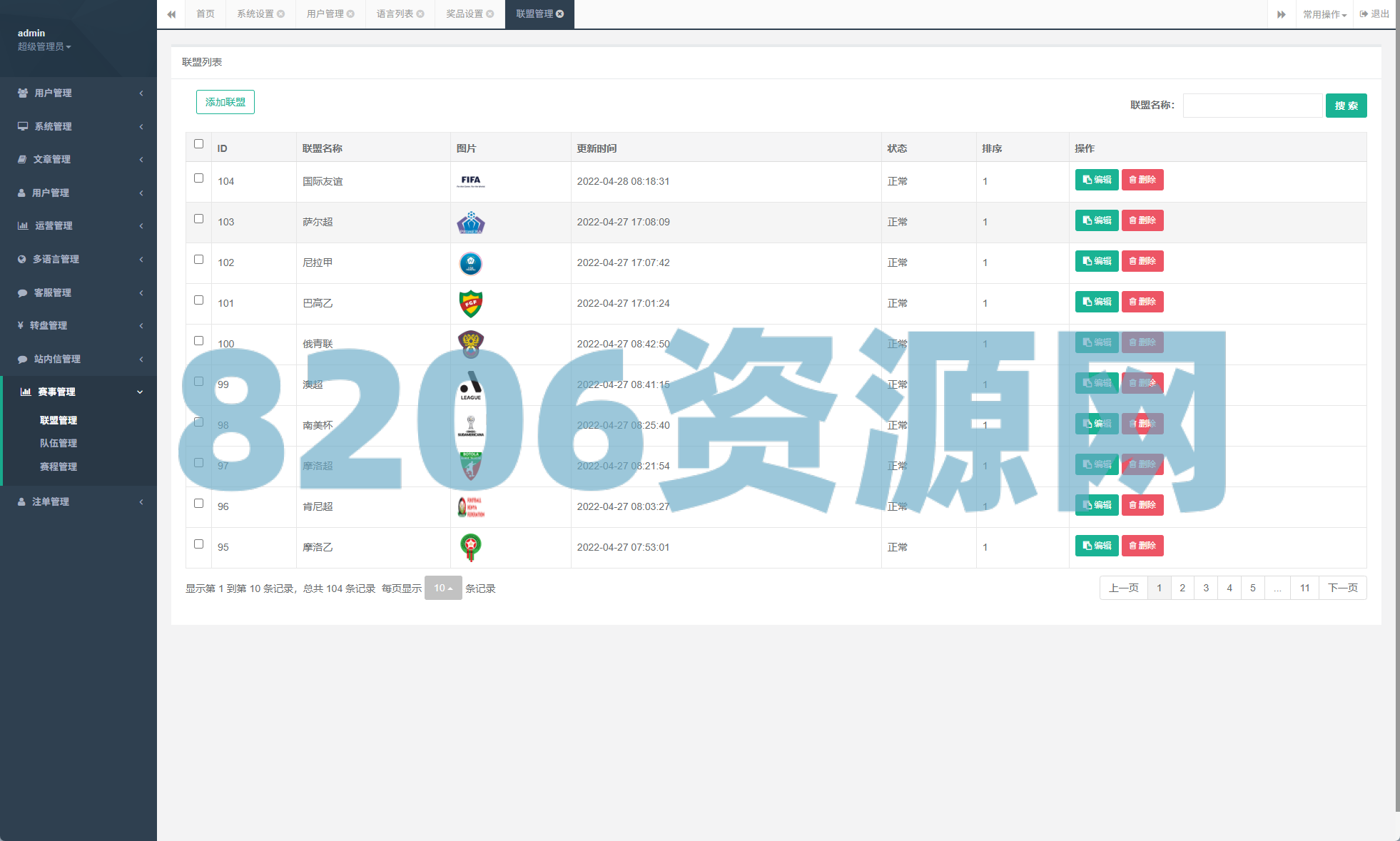1400x841 pixels.
Task: Click the league logo for 巴高乙
Action: click(471, 304)
